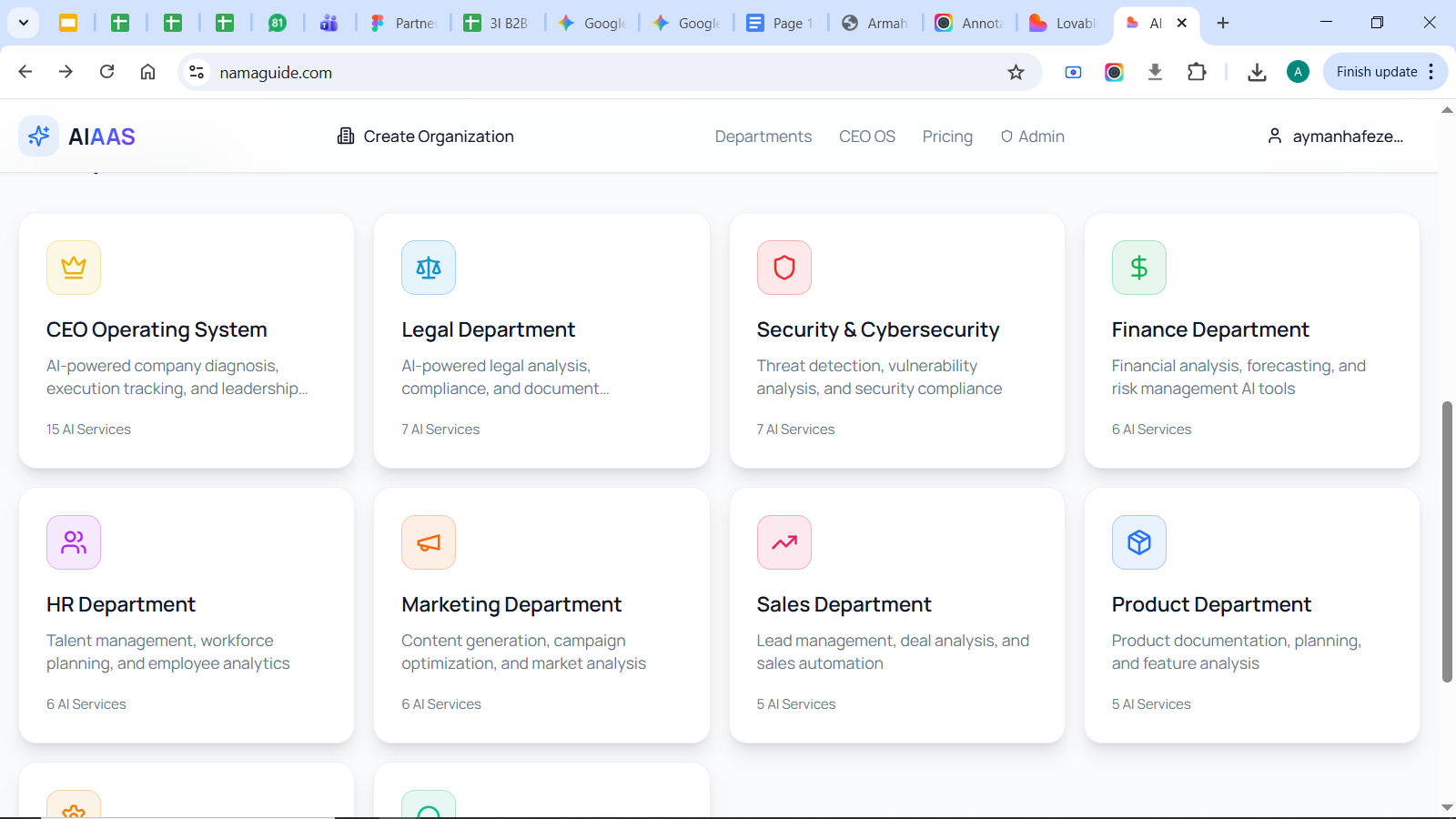Click the CEO Operating System crown icon
The width and height of the screenshot is (1456, 819).
pos(74,268)
